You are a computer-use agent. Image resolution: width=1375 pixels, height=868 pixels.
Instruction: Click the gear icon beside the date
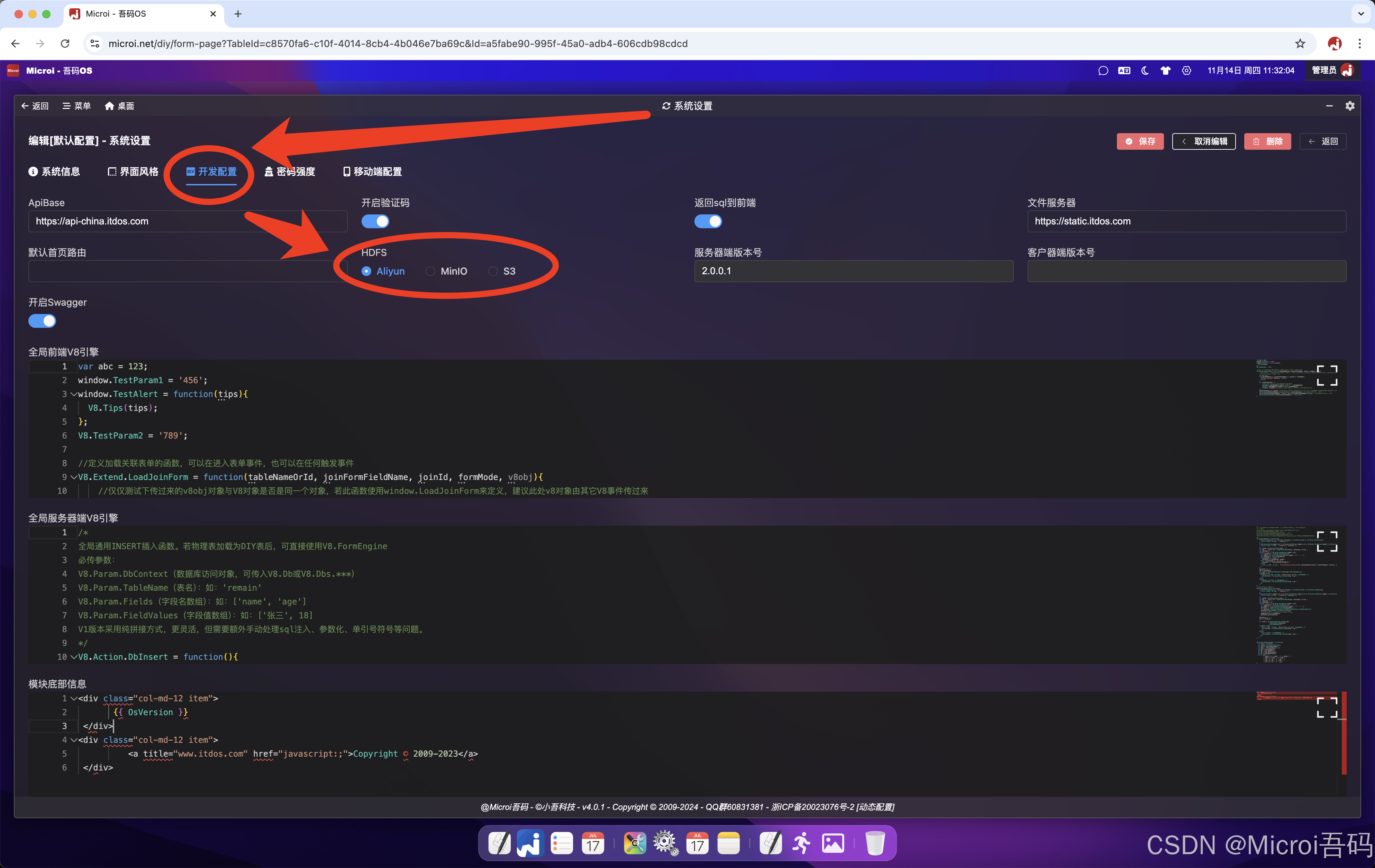coord(1186,71)
